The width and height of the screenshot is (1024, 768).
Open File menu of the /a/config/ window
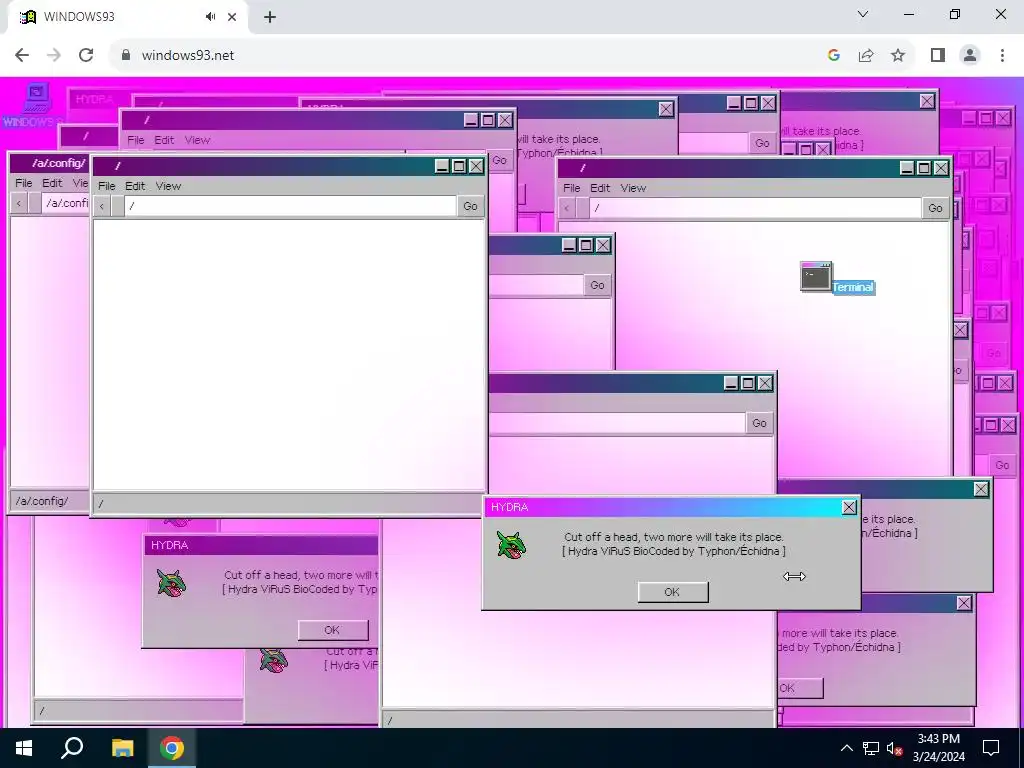(x=24, y=183)
